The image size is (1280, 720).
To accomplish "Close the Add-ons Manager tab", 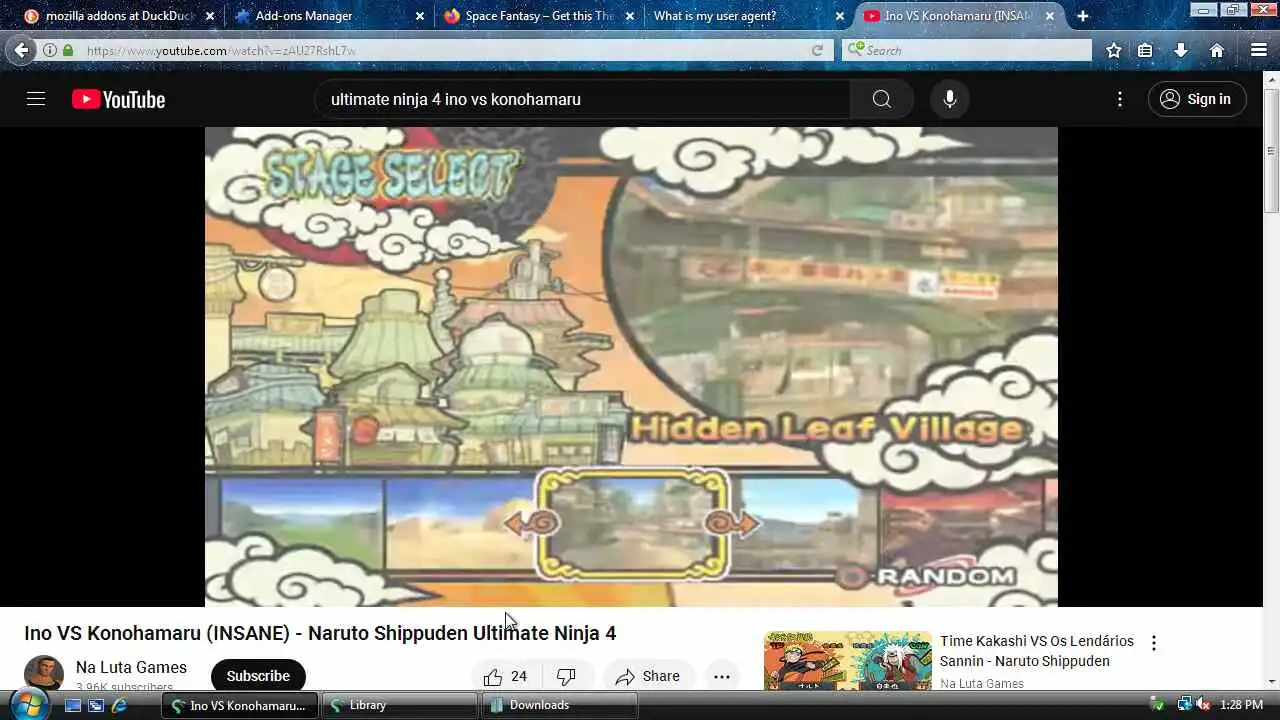I will (x=420, y=16).
